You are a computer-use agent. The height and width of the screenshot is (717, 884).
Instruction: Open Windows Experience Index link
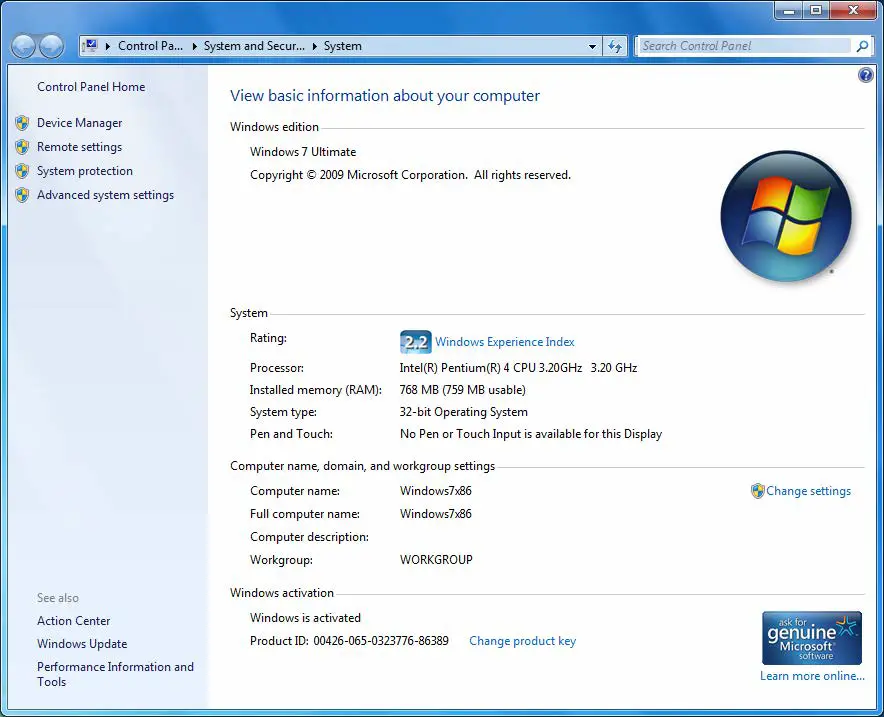tap(505, 342)
